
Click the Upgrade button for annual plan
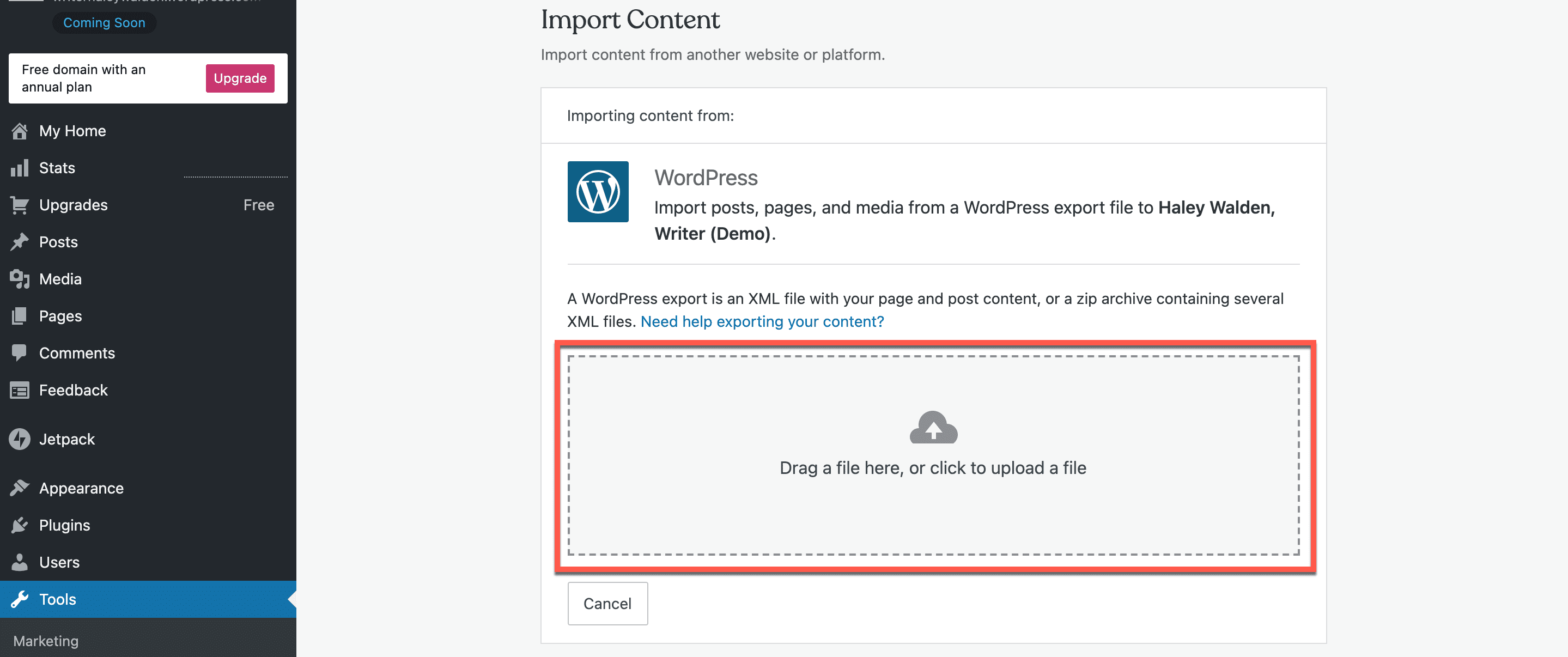pos(239,78)
